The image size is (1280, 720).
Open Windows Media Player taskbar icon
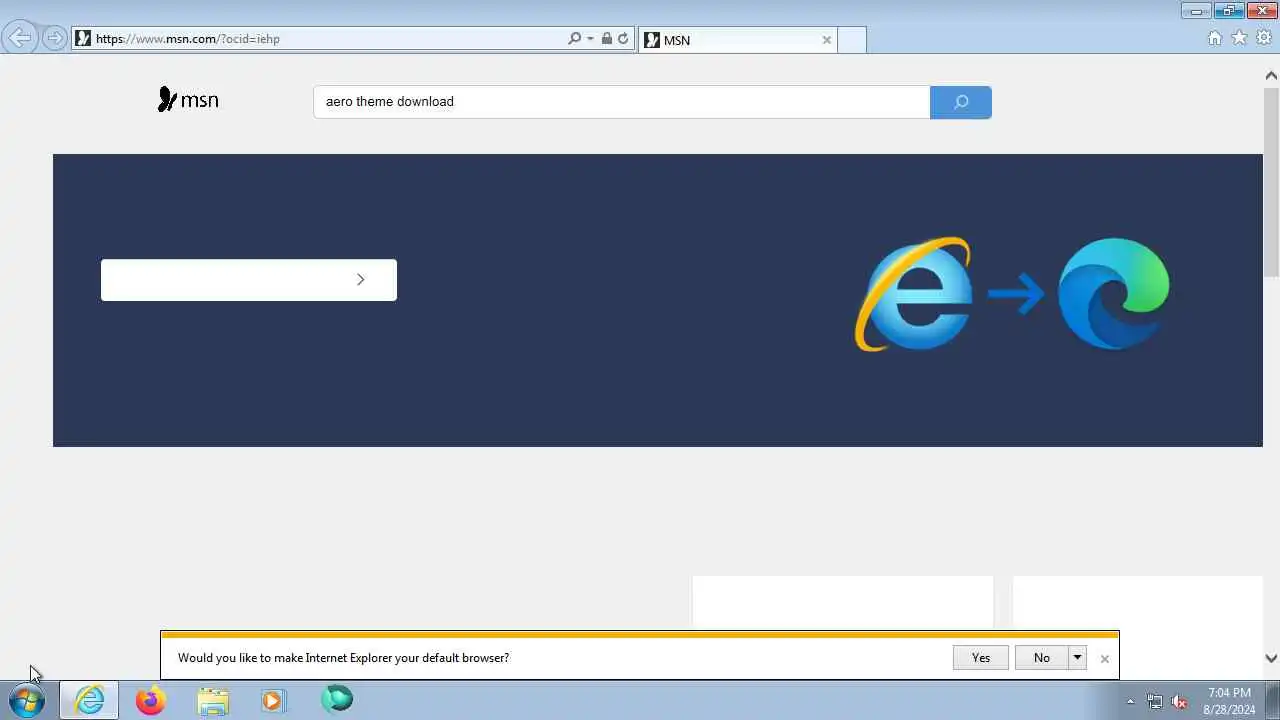[273, 700]
